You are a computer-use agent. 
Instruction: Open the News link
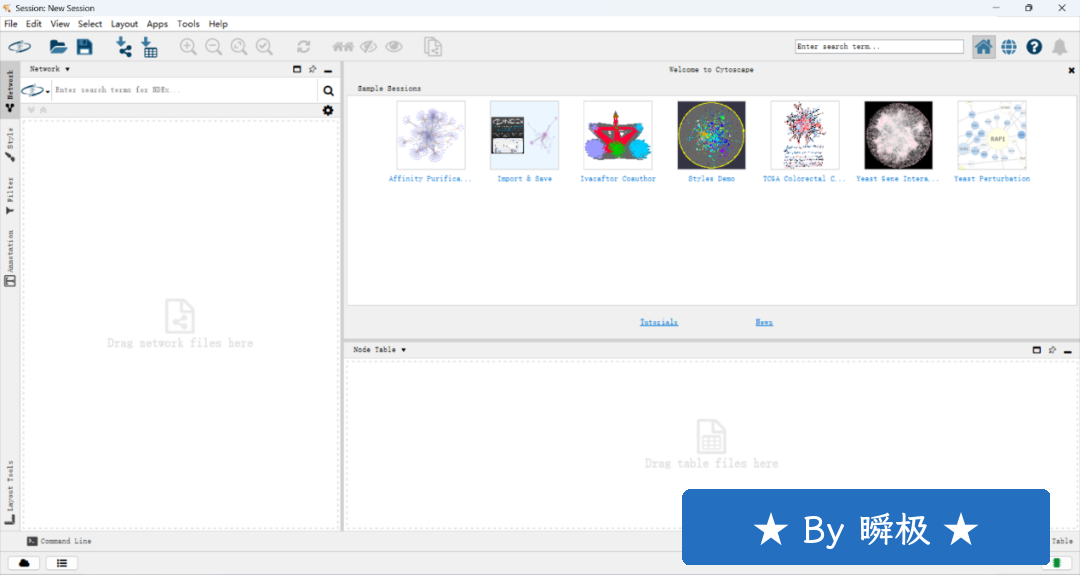click(764, 322)
